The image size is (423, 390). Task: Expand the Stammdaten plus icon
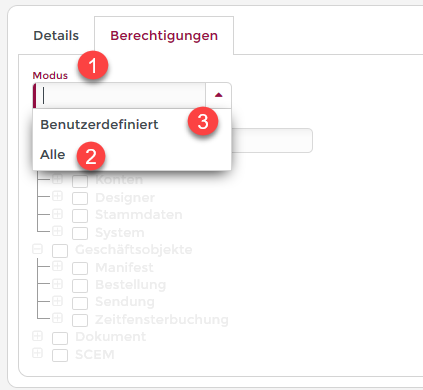click(57, 213)
